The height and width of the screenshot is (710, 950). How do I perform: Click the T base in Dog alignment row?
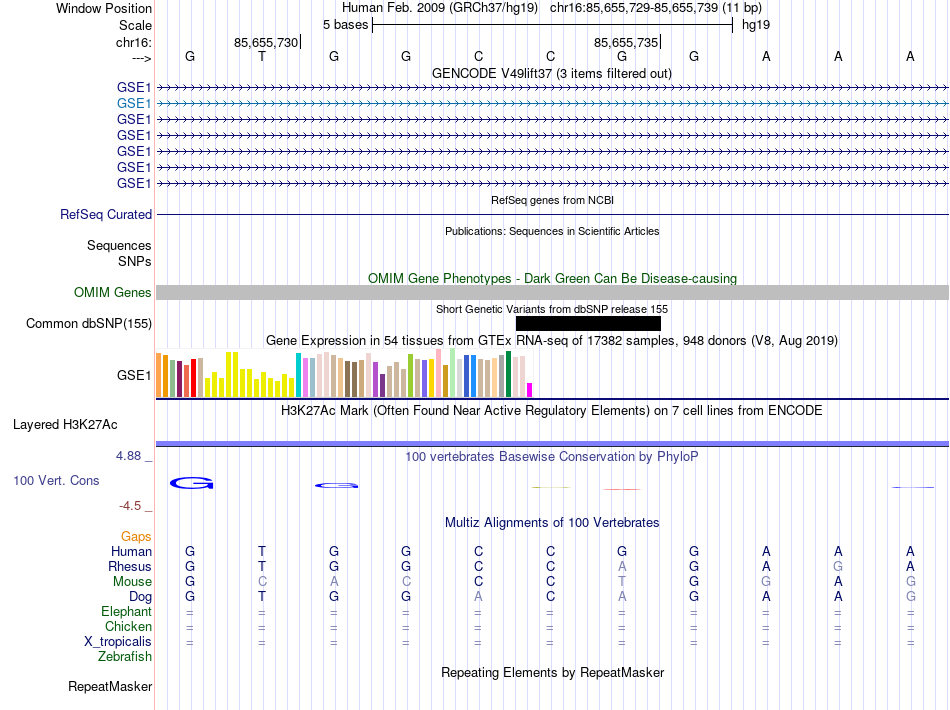pos(262,597)
